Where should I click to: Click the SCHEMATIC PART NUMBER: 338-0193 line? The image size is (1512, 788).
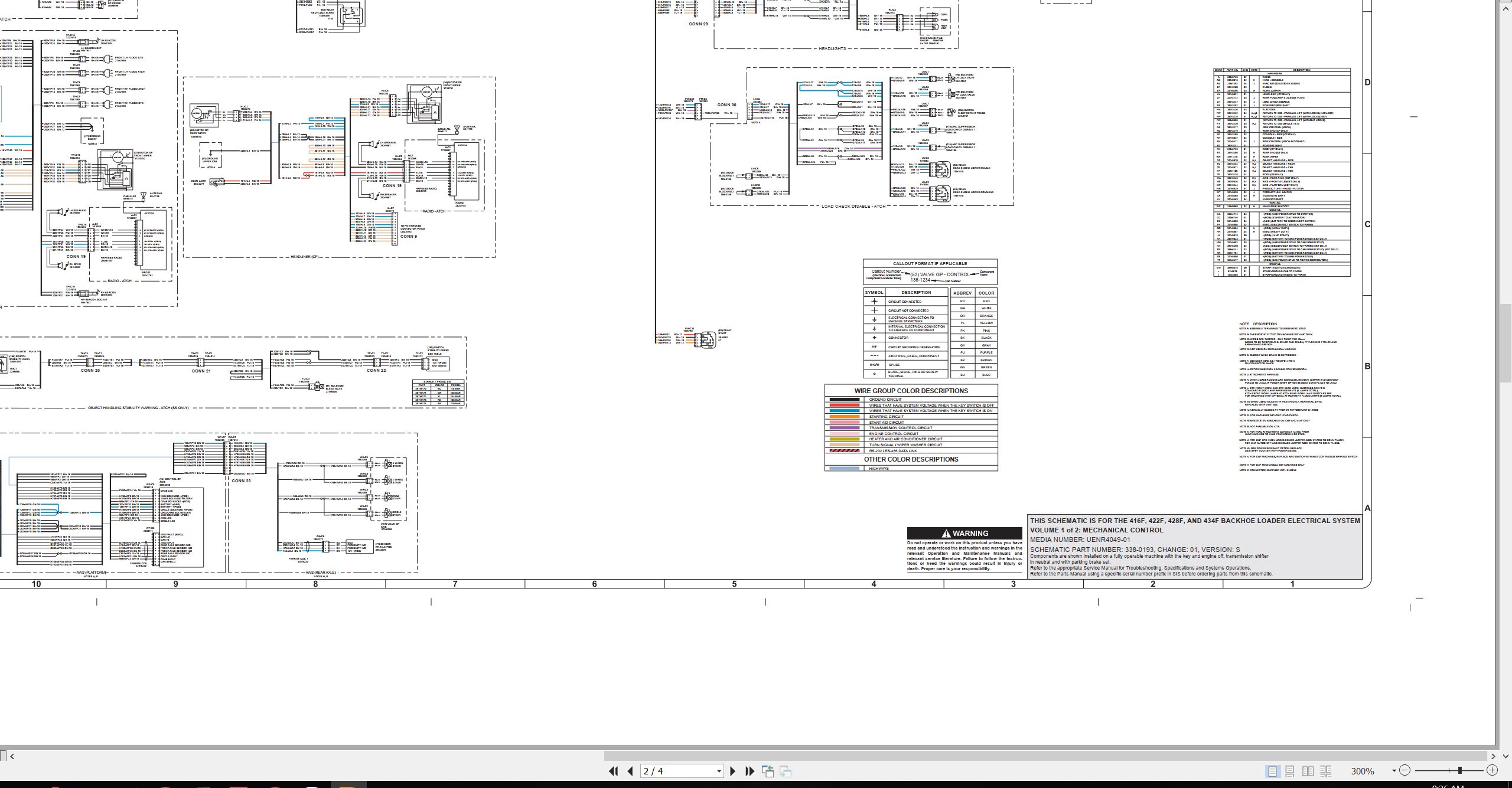[x=1135, y=550]
